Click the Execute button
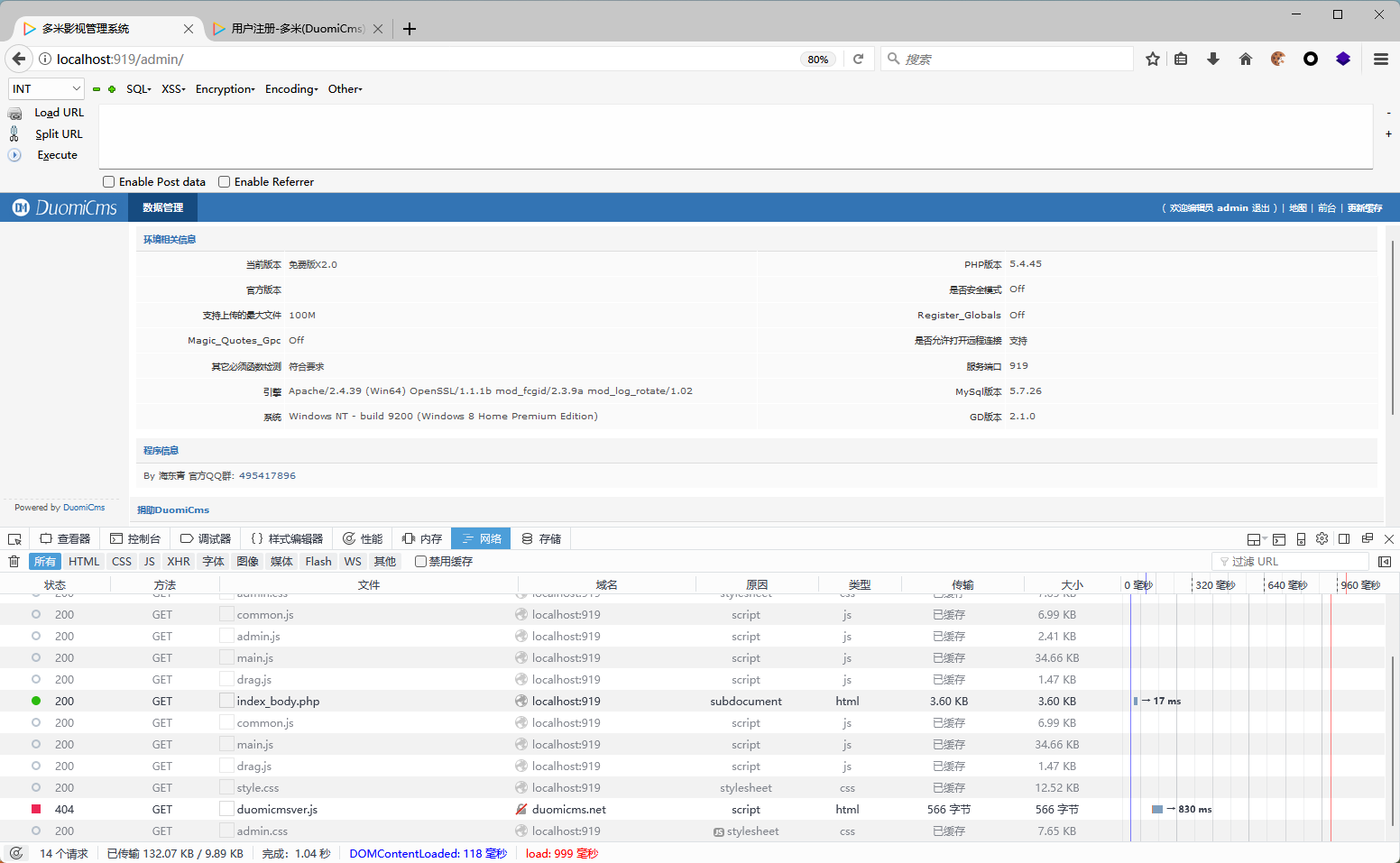The height and width of the screenshot is (863, 1400). (x=57, y=155)
